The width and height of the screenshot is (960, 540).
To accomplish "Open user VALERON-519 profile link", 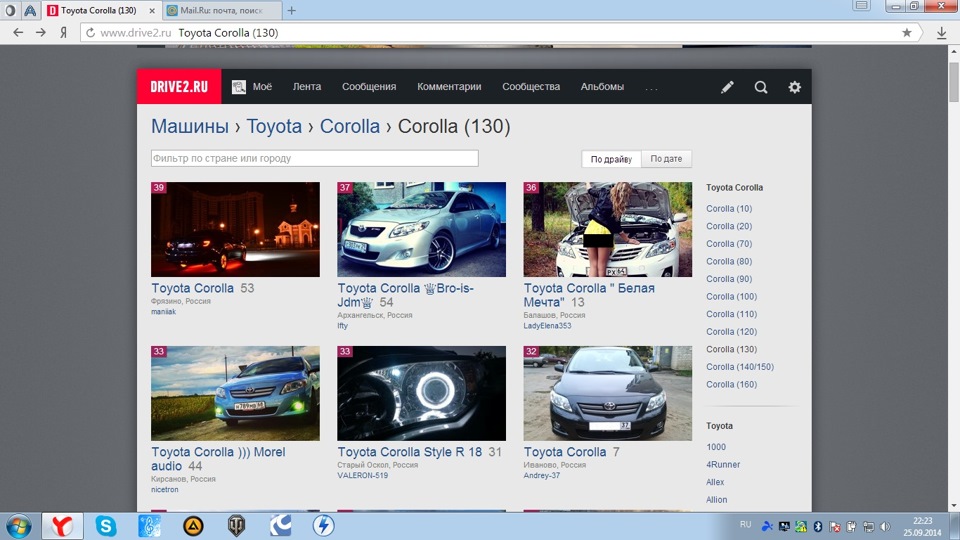I will [362, 475].
